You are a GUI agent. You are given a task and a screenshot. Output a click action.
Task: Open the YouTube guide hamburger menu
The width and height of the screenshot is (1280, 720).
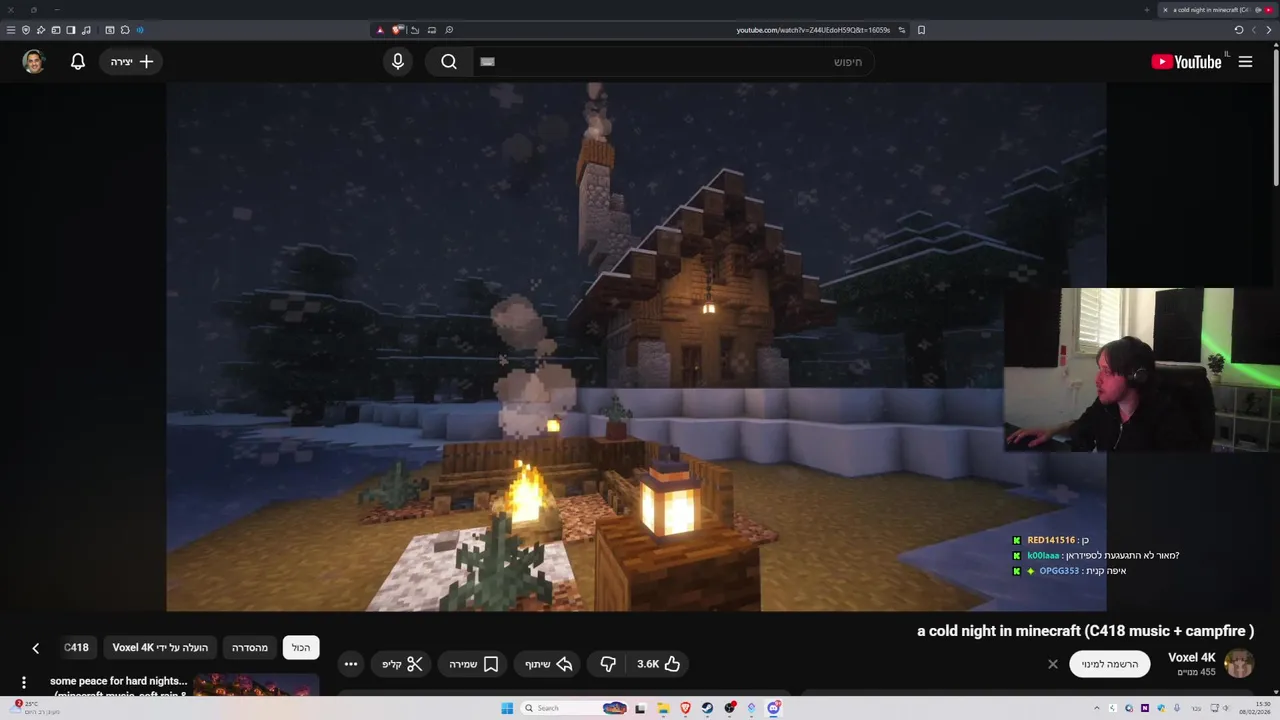[1245, 62]
